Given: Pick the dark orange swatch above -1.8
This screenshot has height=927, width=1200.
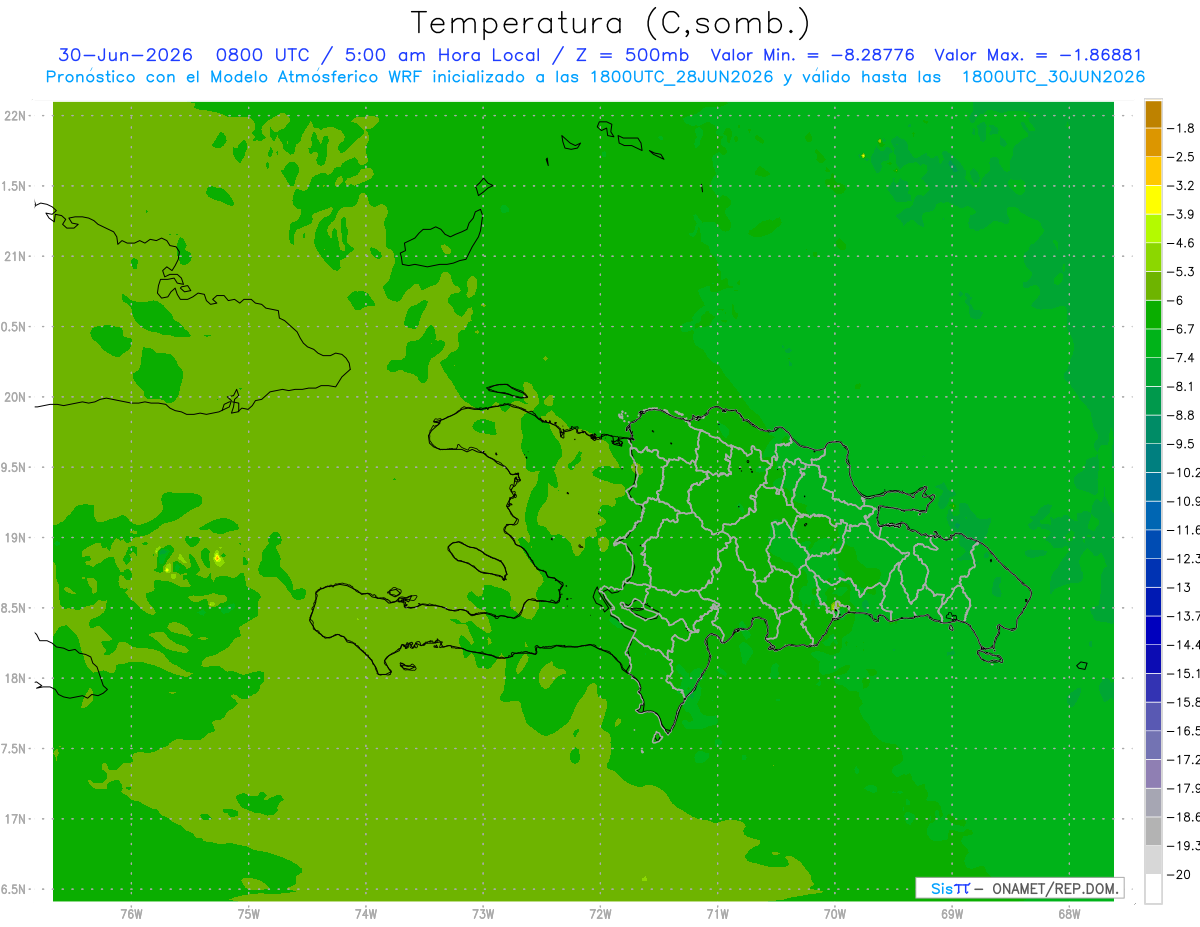Looking at the screenshot, I should click(x=1153, y=114).
